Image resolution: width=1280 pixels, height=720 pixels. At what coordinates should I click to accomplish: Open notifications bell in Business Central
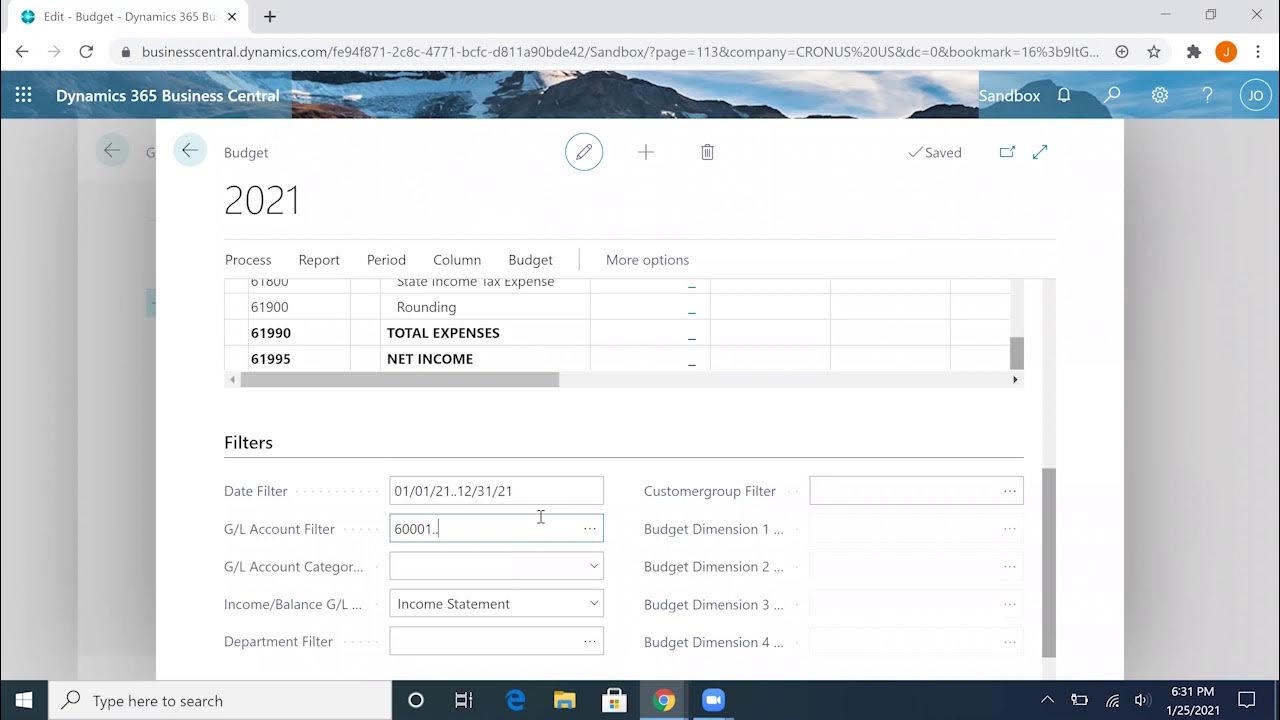point(1064,95)
